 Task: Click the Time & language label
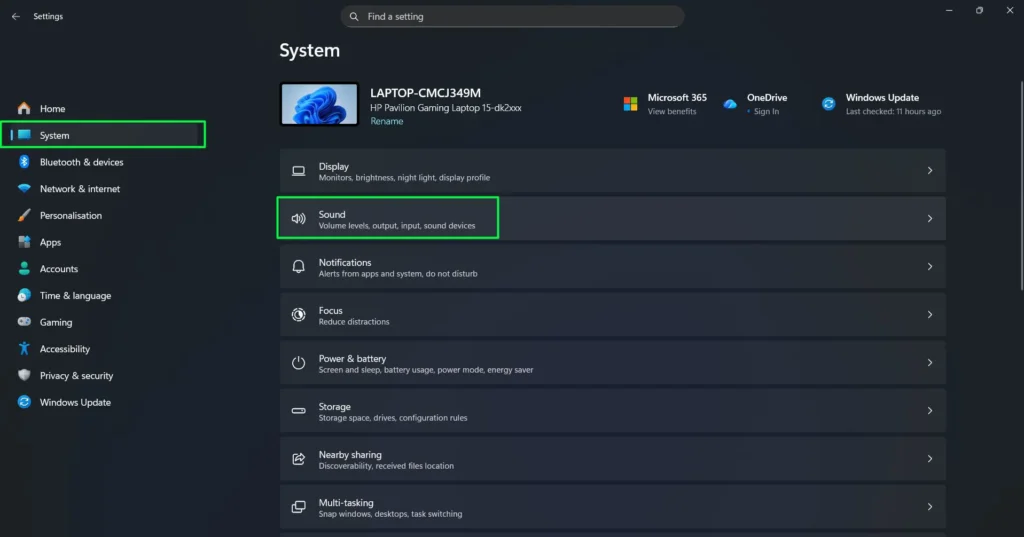tap(76, 295)
